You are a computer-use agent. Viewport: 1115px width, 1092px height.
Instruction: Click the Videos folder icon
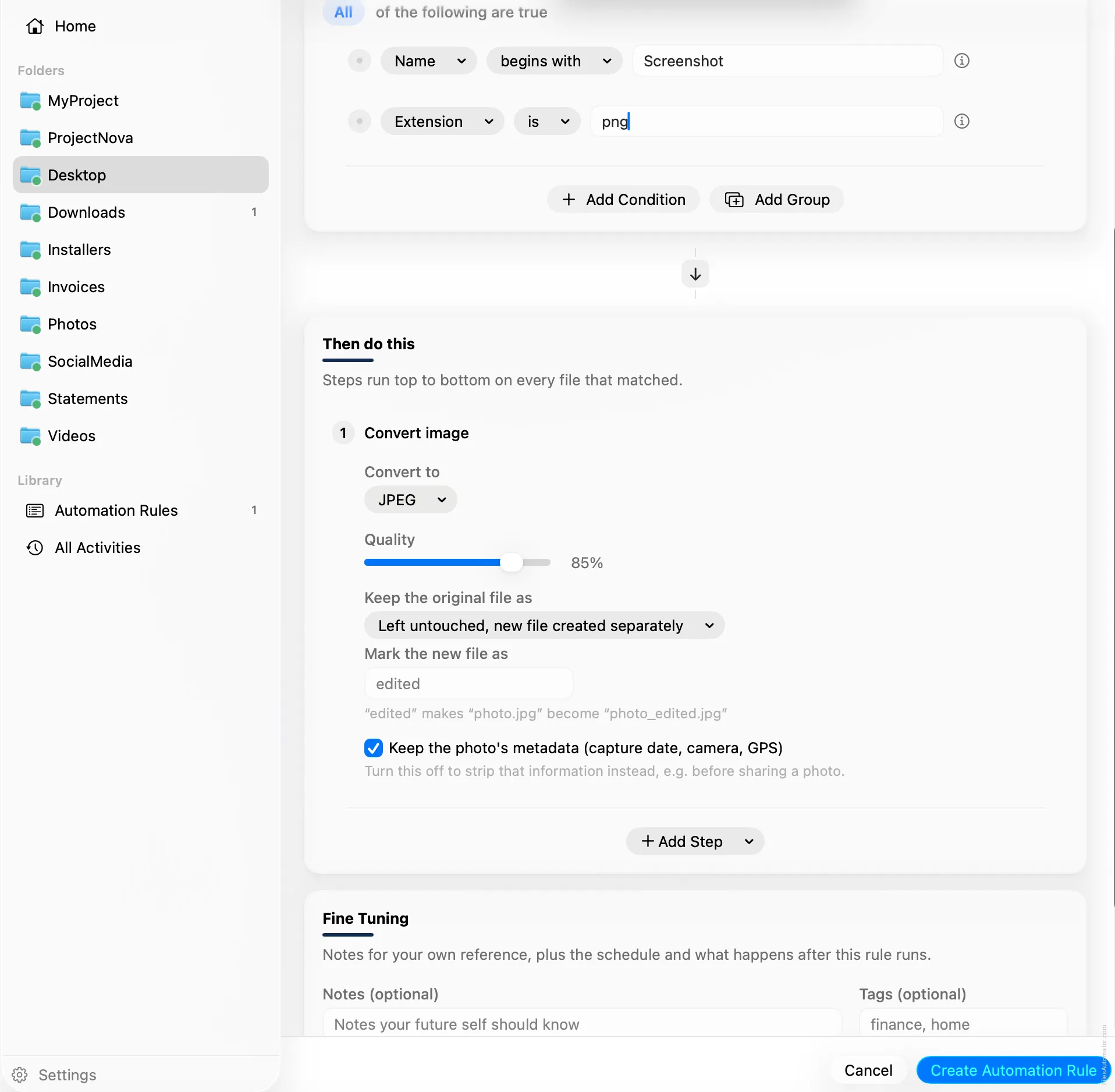(x=30, y=436)
